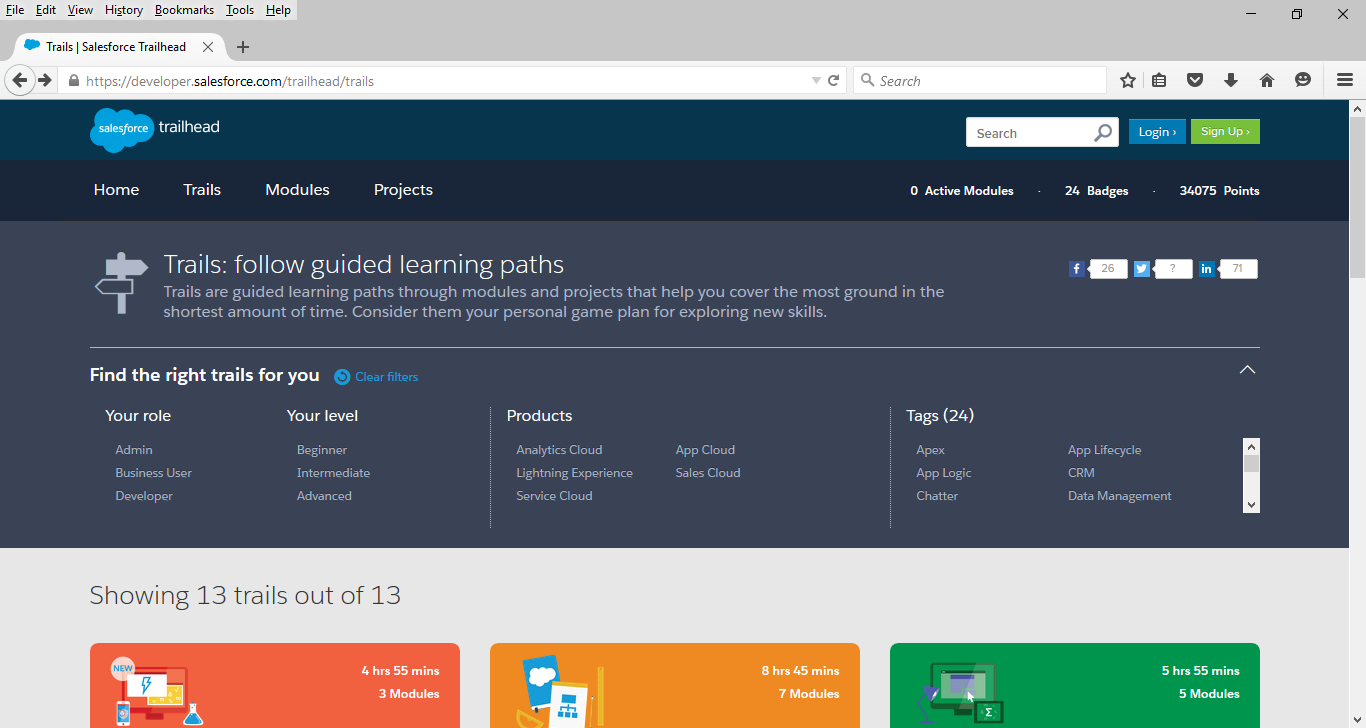
Task: Open the View menu
Action: pos(80,10)
